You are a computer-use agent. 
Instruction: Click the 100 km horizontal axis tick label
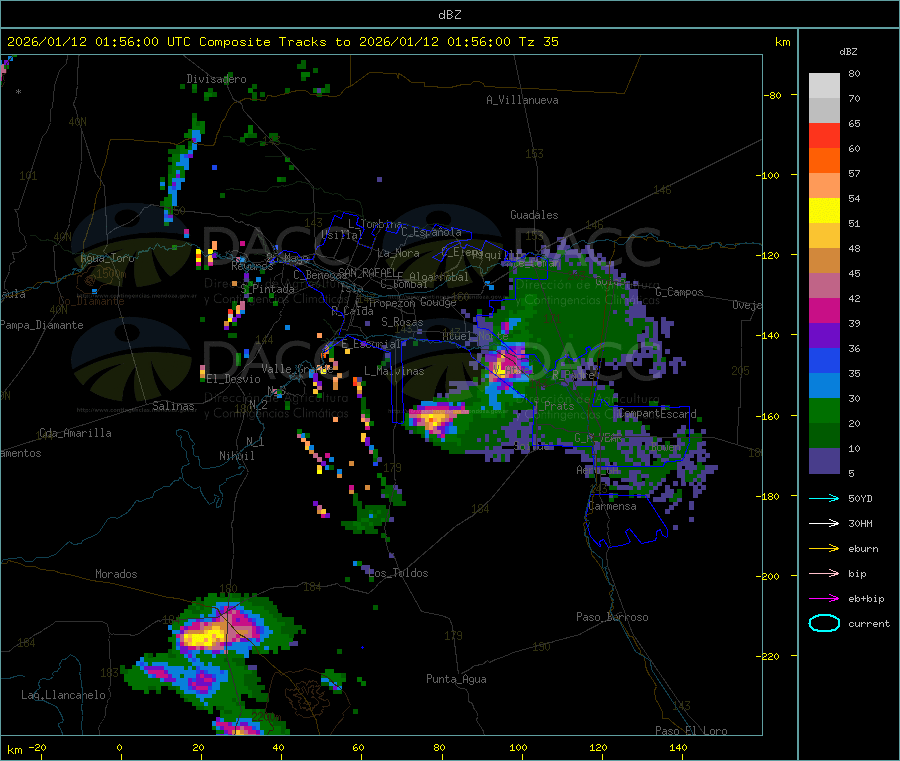(518, 747)
